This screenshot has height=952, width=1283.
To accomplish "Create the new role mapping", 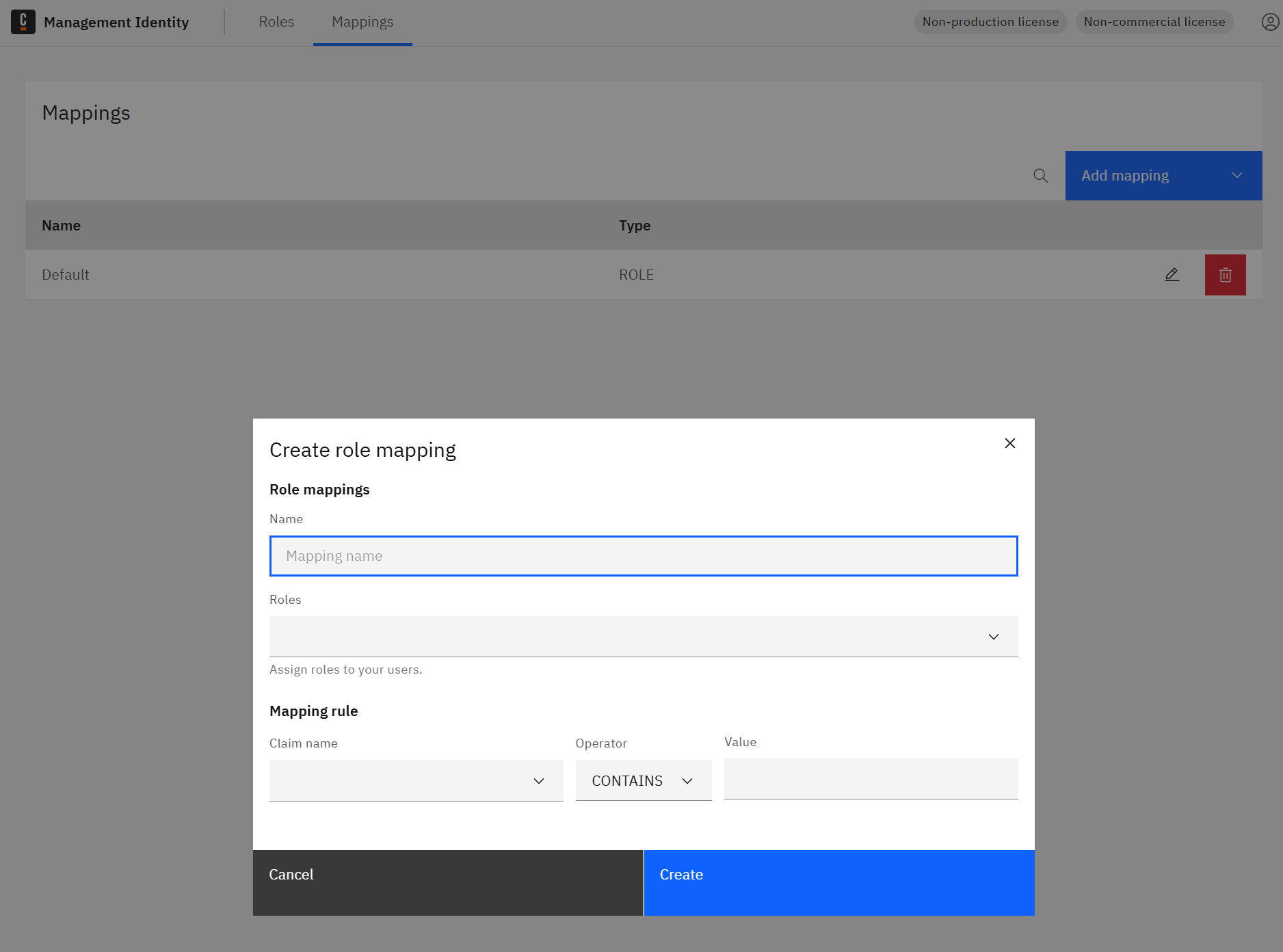I will tap(839, 882).
